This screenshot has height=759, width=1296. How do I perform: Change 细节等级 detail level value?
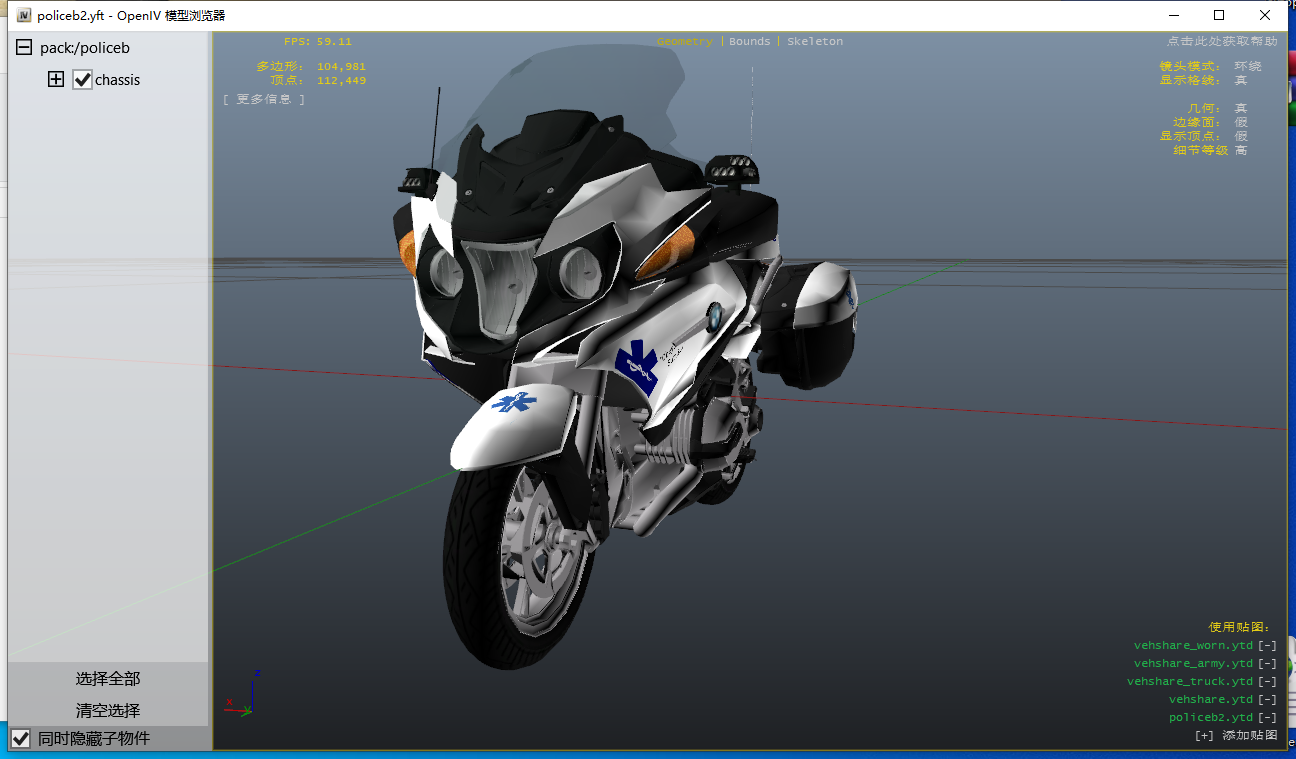pyautogui.click(x=1240, y=150)
